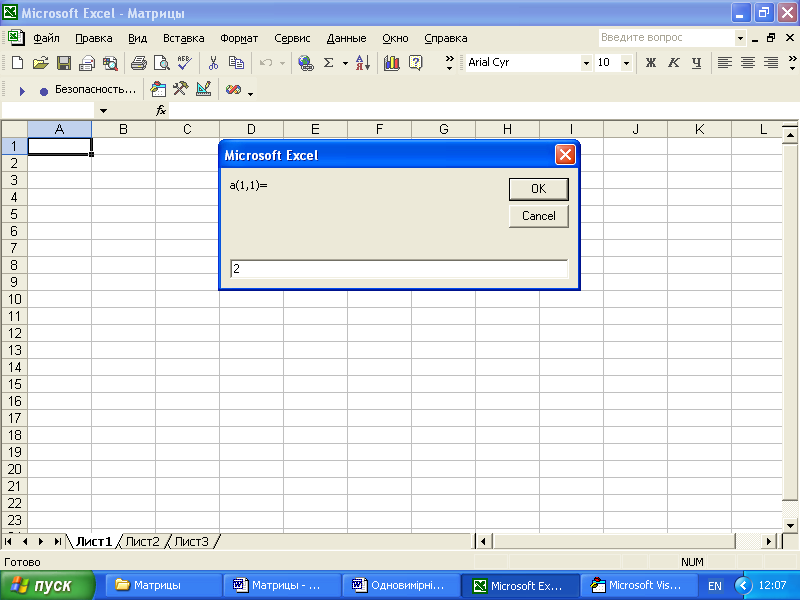This screenshot has height=600, width=800.
Task: Toggle underline formatting (Ч)
Action: pyautogui.click(x=696, y=63)
